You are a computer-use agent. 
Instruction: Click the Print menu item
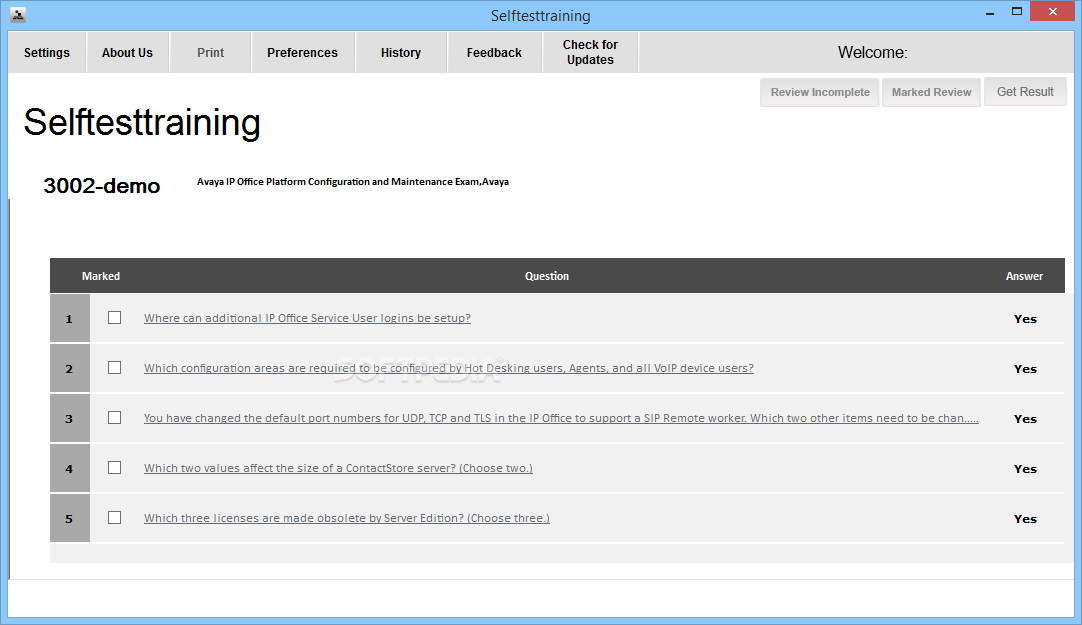coord(210,52)
